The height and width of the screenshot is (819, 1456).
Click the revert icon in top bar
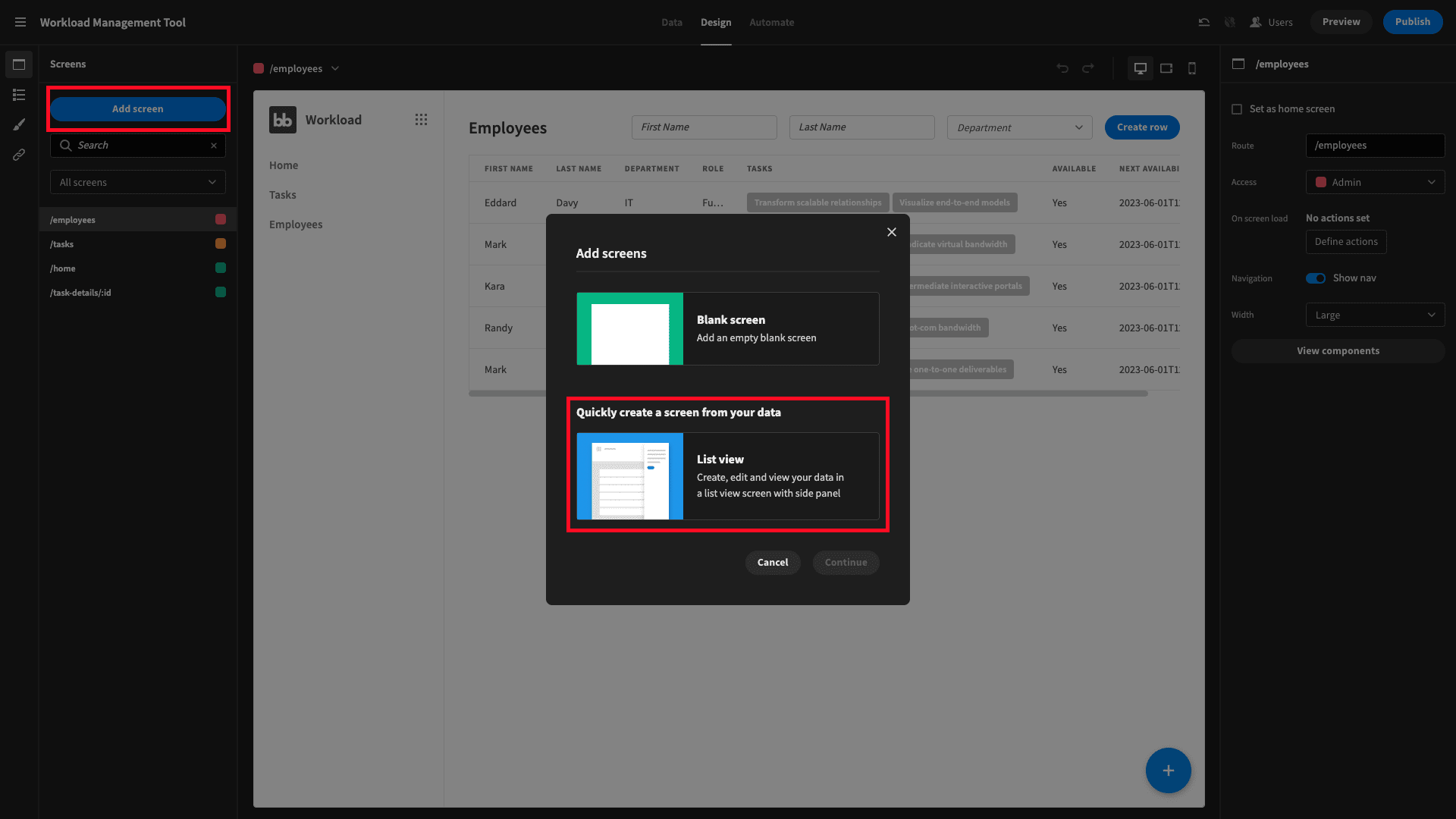click(x=1203, y=22)
